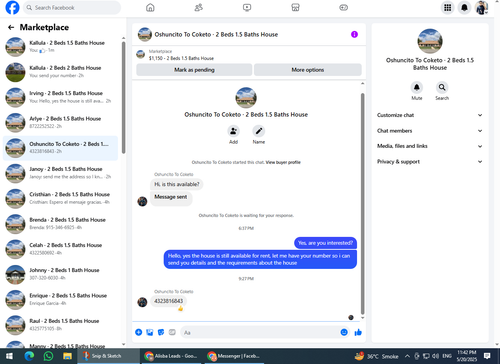
Task: Open more actions plus icon in composer
Action: pos(139,332)
